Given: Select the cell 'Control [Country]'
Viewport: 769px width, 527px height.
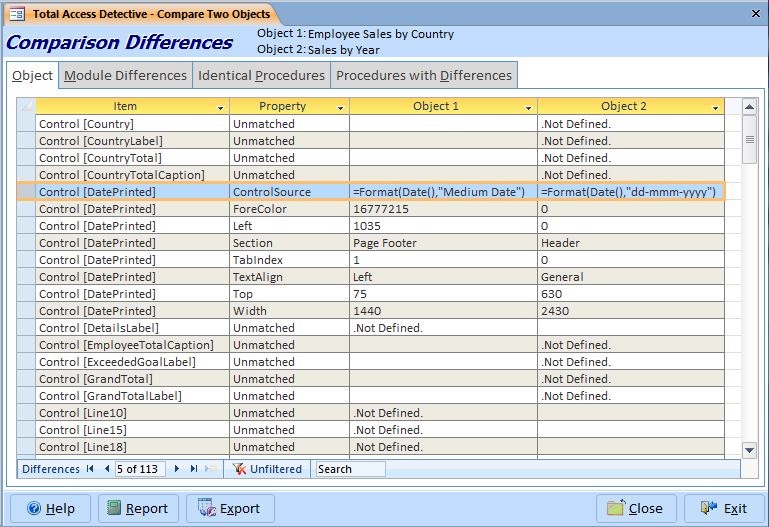Looking at the screenshot, I should 132,124.
